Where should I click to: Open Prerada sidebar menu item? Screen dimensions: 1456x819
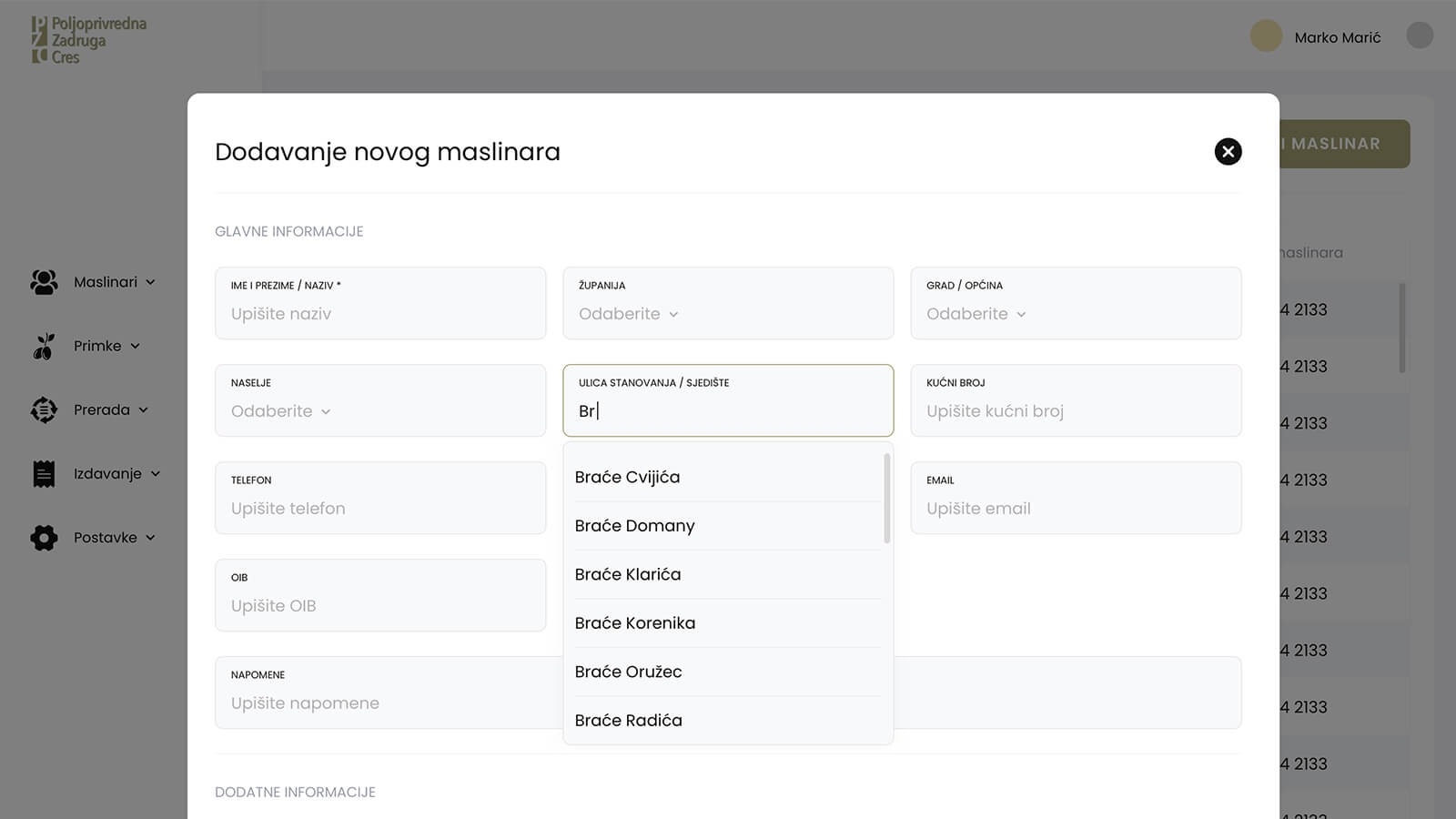click(x=89, y=409)
